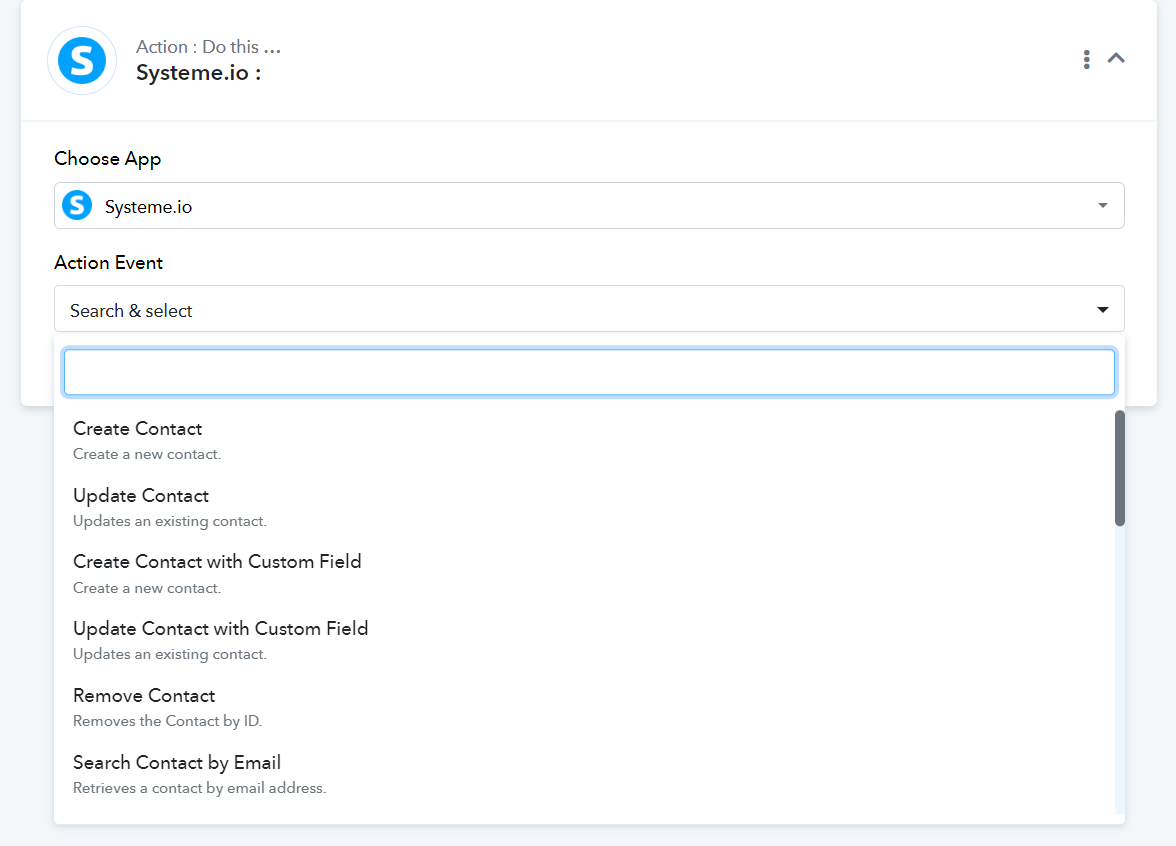The width and height of the screenshot is (1176, 846).
Task: Collapse the action step with chevron
Action: coord(1116,58)
